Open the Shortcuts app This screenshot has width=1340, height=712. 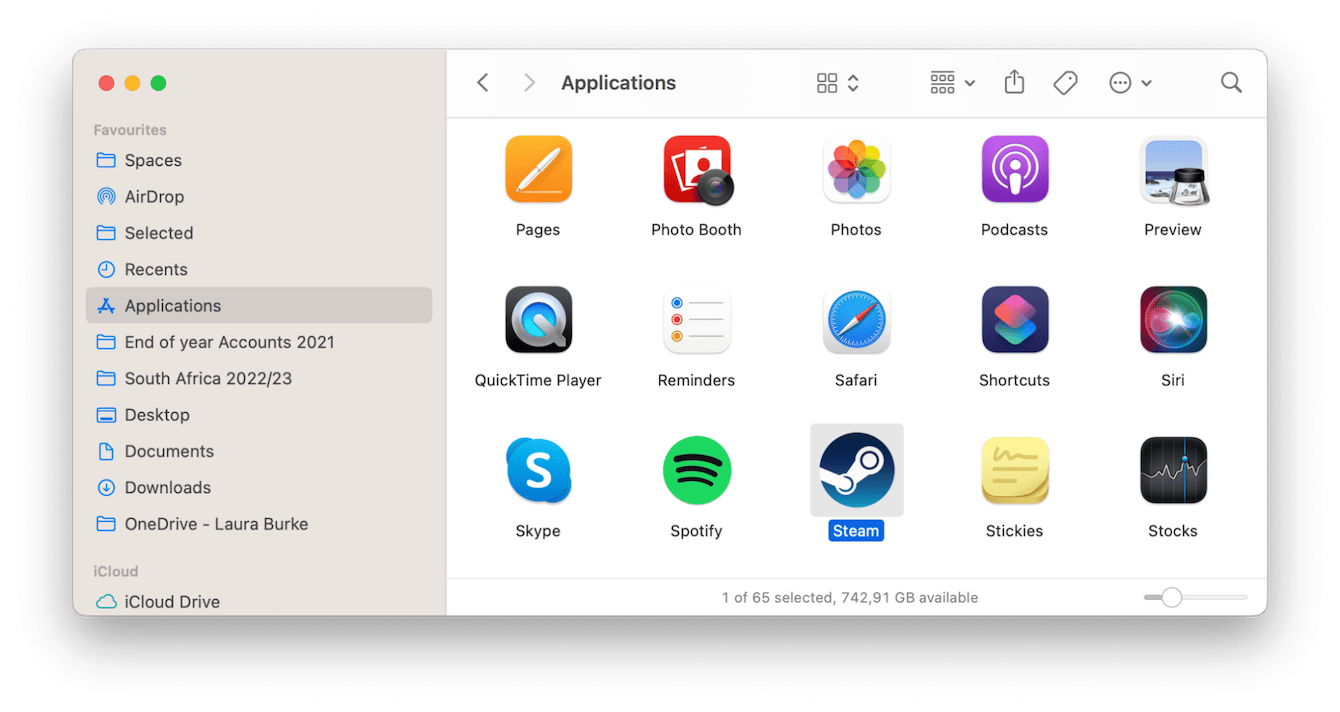coord(1014,320)
